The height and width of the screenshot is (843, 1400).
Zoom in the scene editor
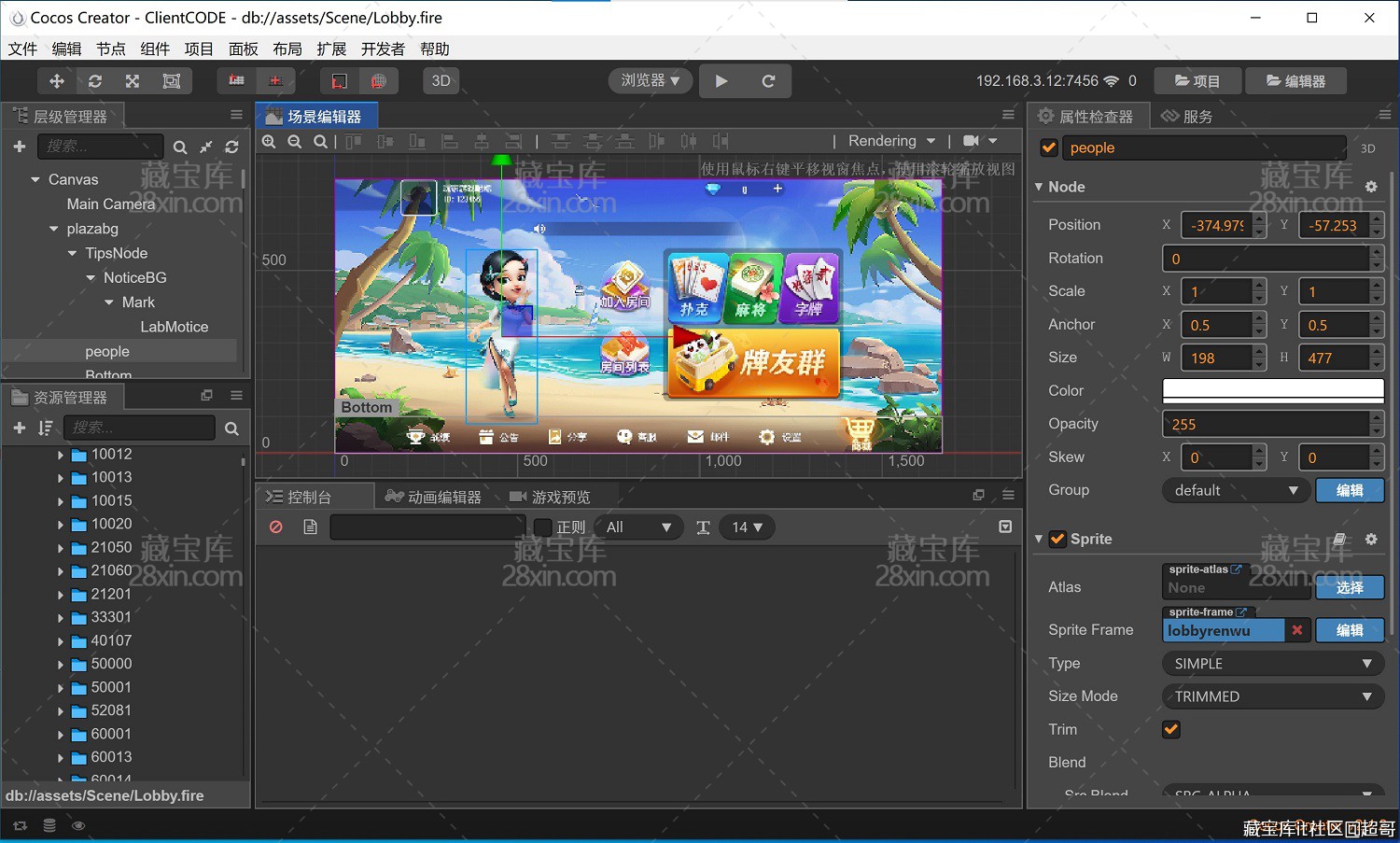click(x=269, y=141)
